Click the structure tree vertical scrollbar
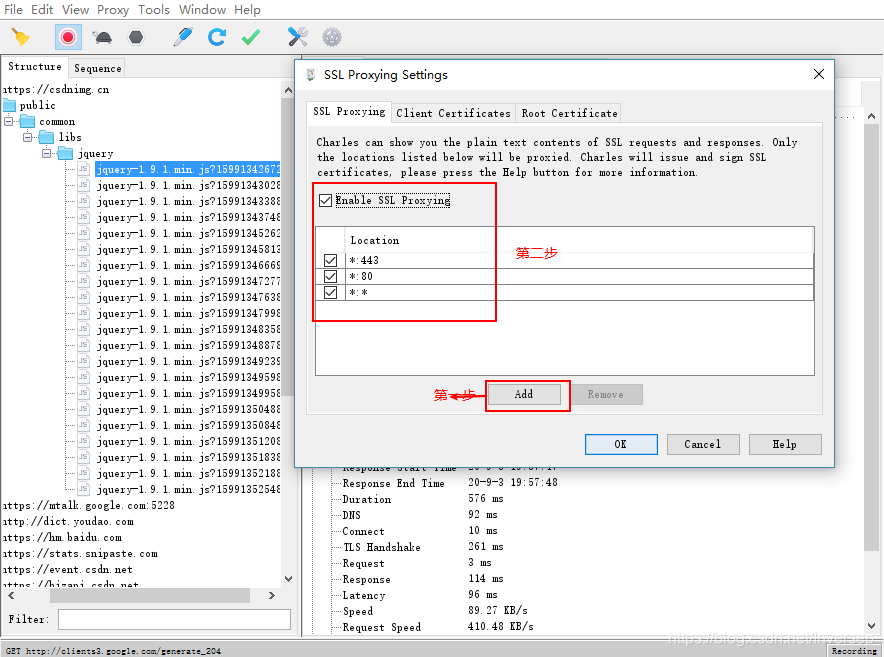Image resolution: width=884 pixels, height=657 pixels. tap(288, 247)
